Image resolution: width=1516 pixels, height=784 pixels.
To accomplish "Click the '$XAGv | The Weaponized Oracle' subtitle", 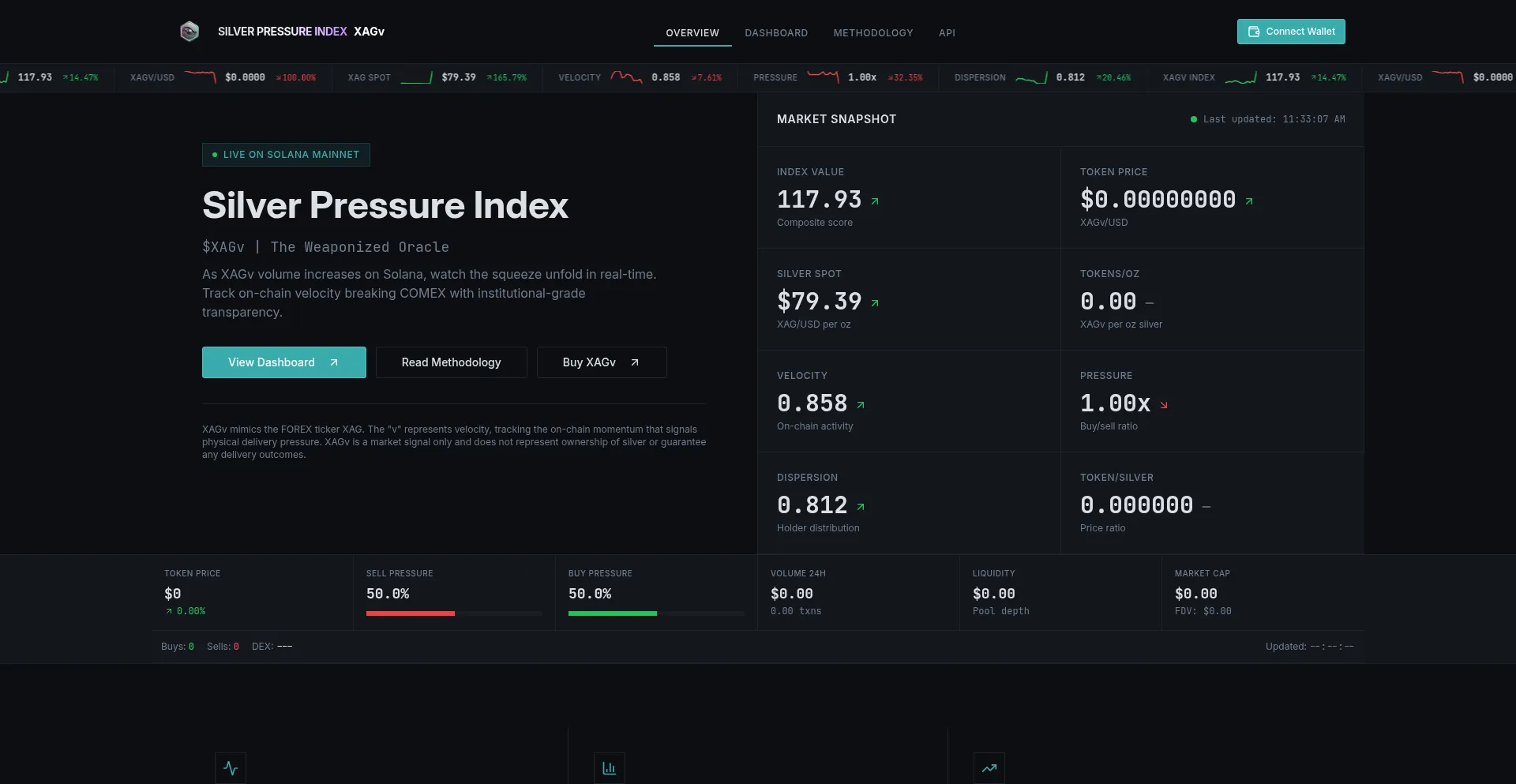I will [x=325, y=247].
